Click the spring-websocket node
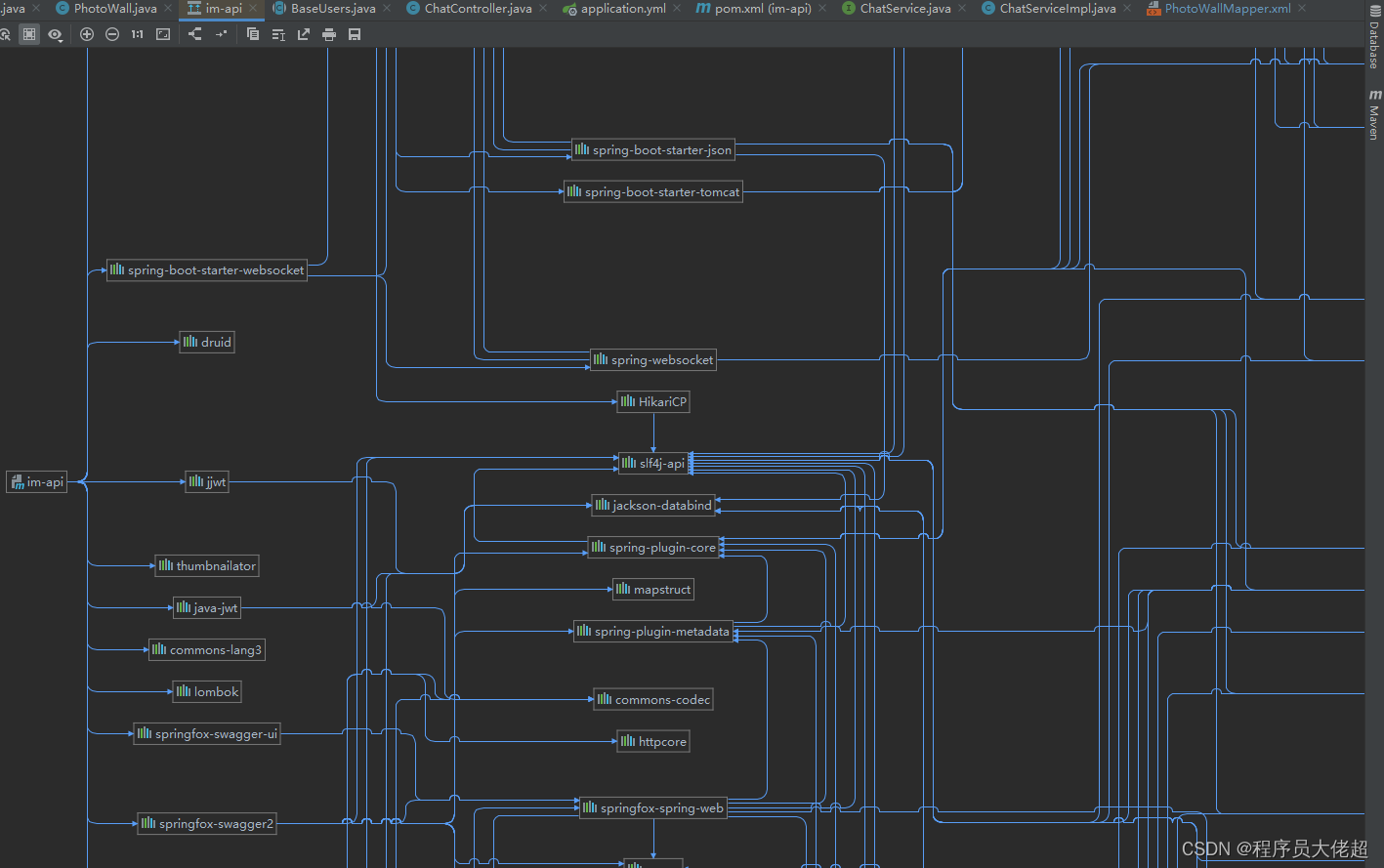This screenshot has height=868, width=1384. 653,359
